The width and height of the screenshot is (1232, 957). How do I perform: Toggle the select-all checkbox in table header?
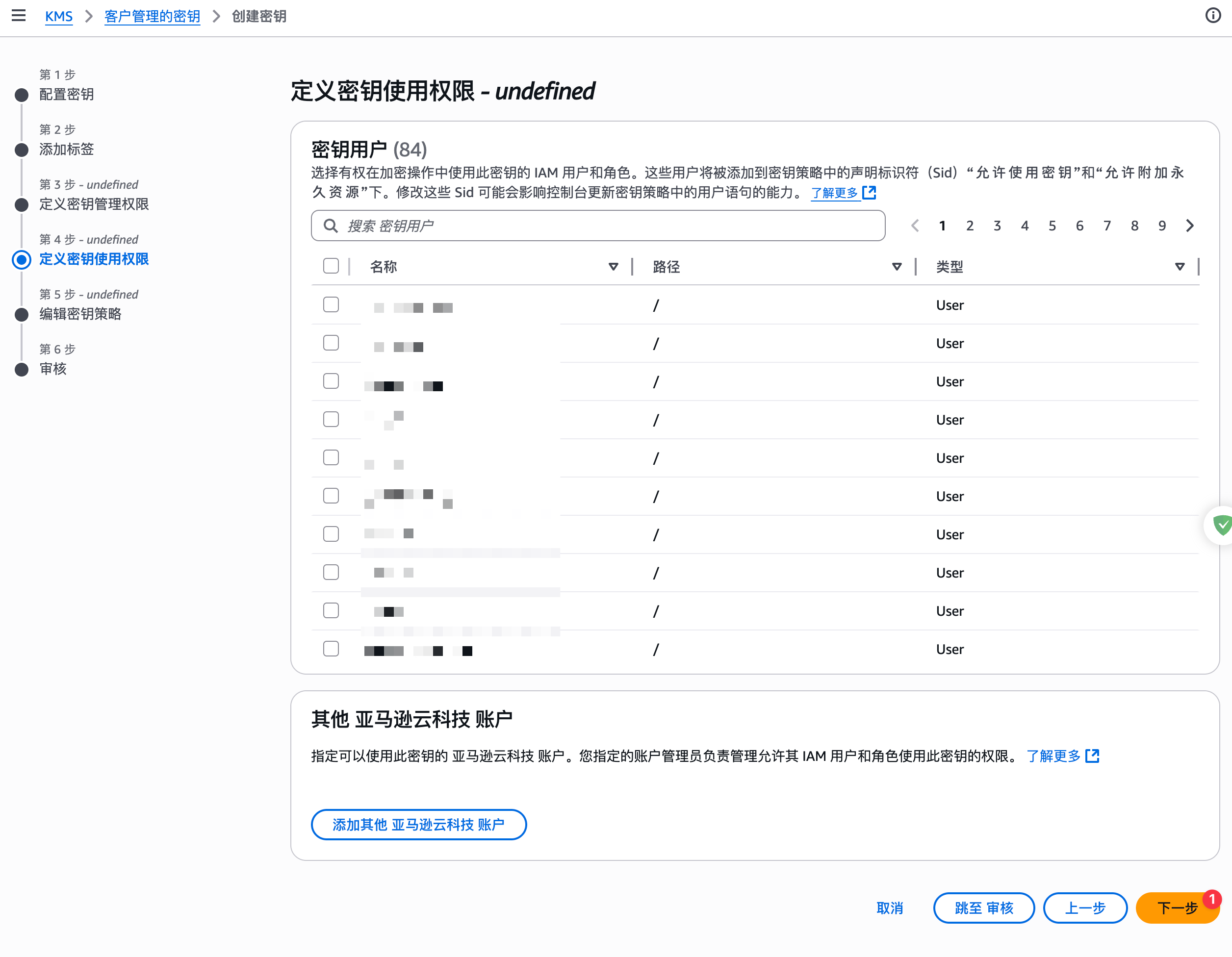tap(331, 266)
